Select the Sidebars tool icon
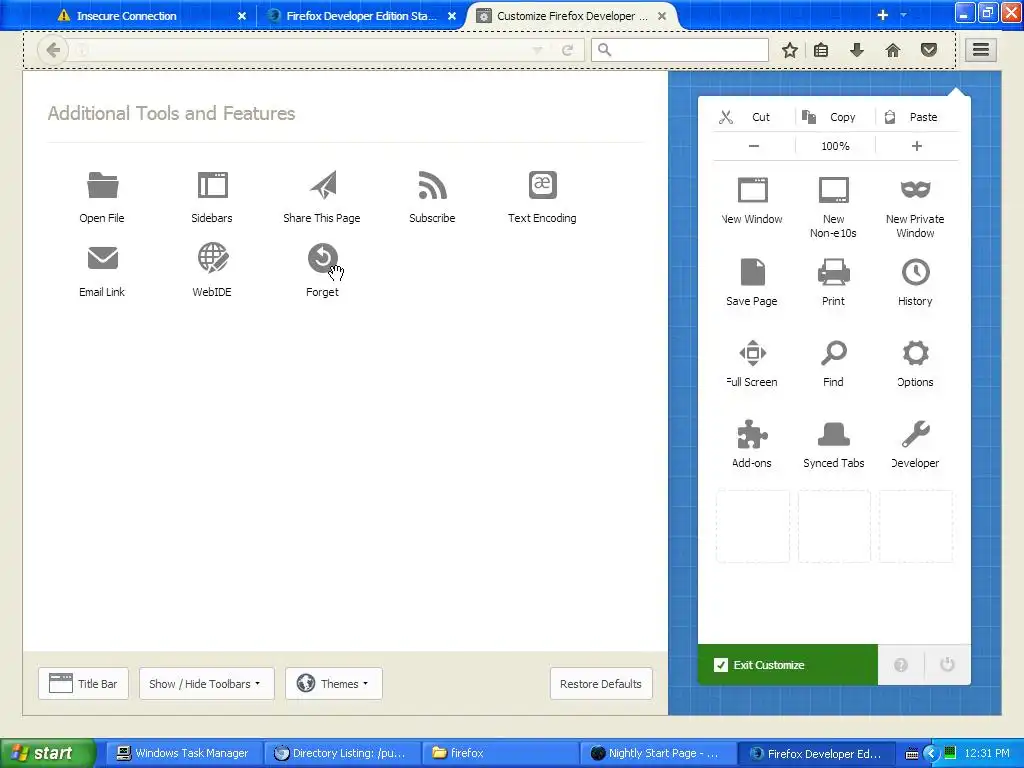Screen dimensions: 1024x768 (212, 185)
